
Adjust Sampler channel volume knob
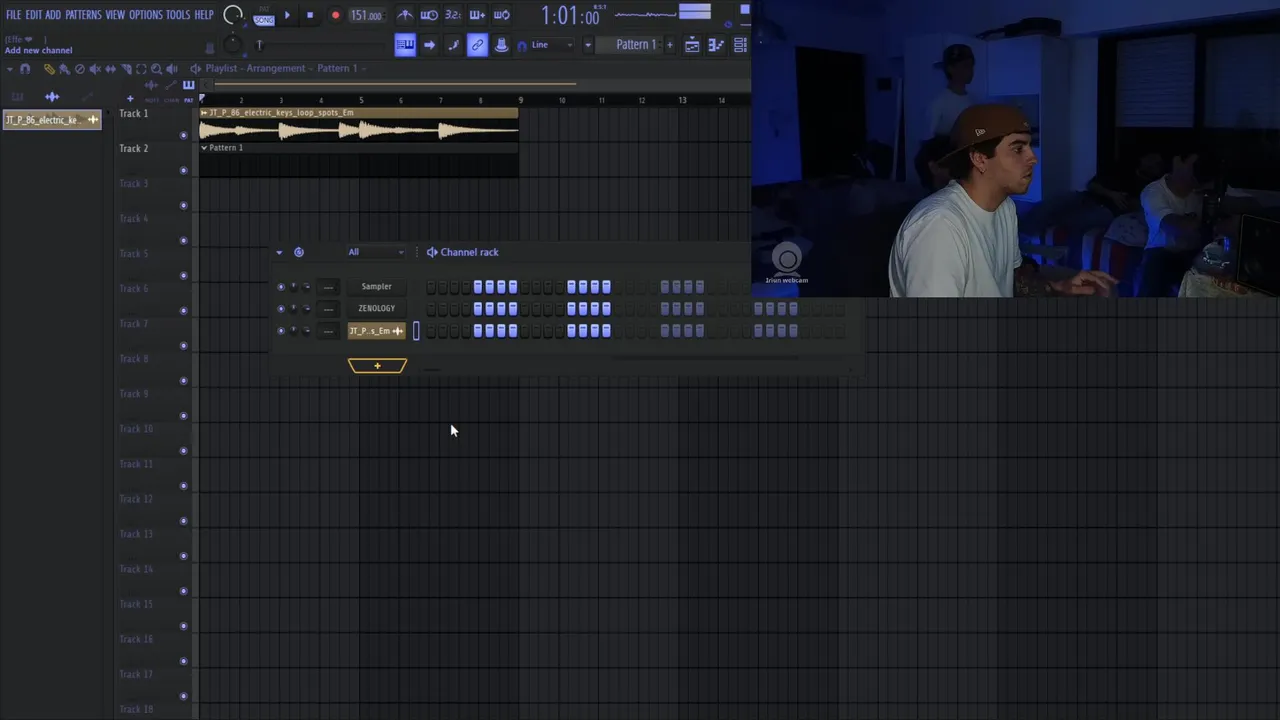[x=306, y=287]
